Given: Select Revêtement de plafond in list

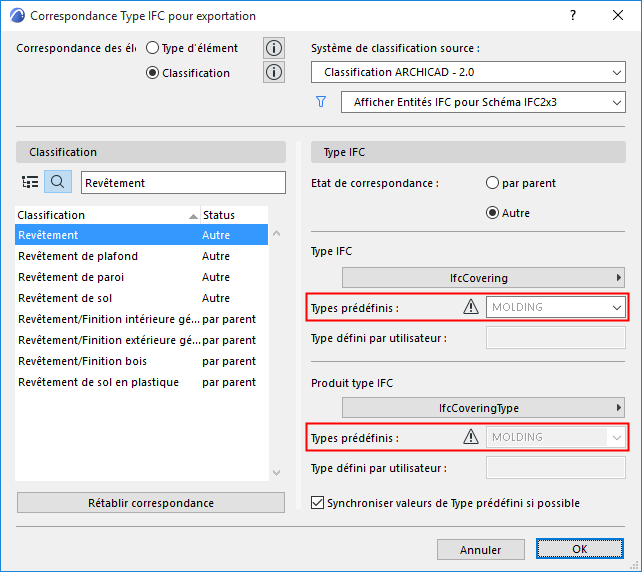Looking at the screenshot, I should [78, 256].
